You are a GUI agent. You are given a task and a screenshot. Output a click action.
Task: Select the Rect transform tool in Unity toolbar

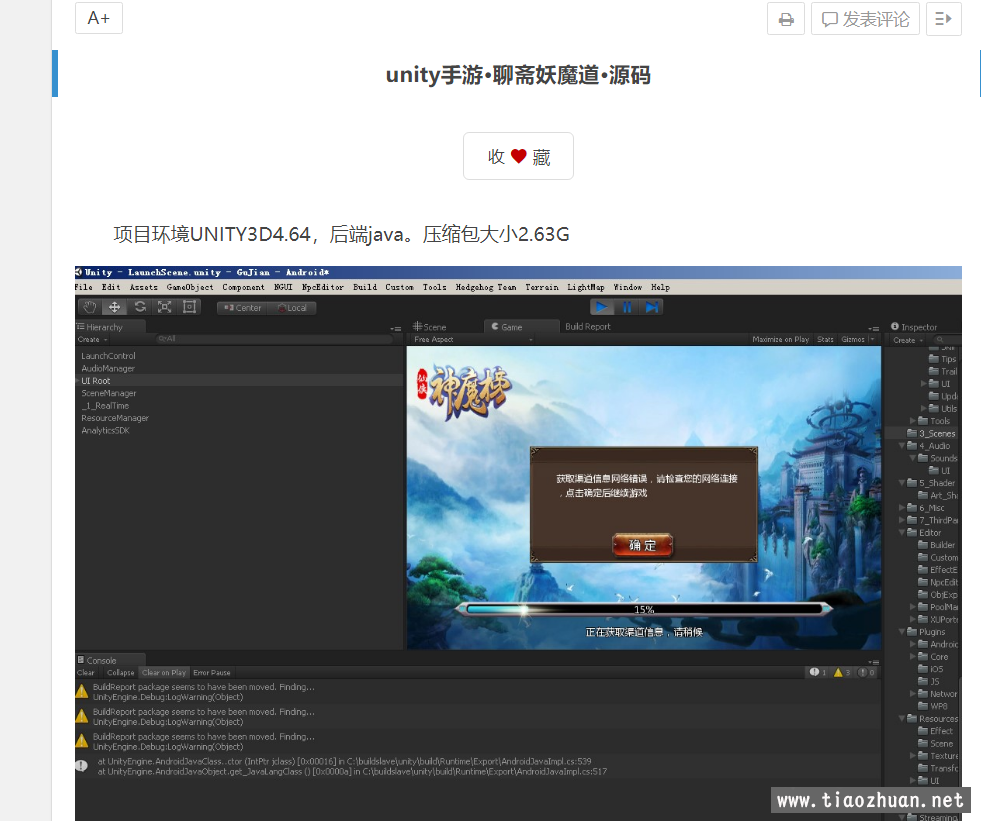[x=190, y=307]
